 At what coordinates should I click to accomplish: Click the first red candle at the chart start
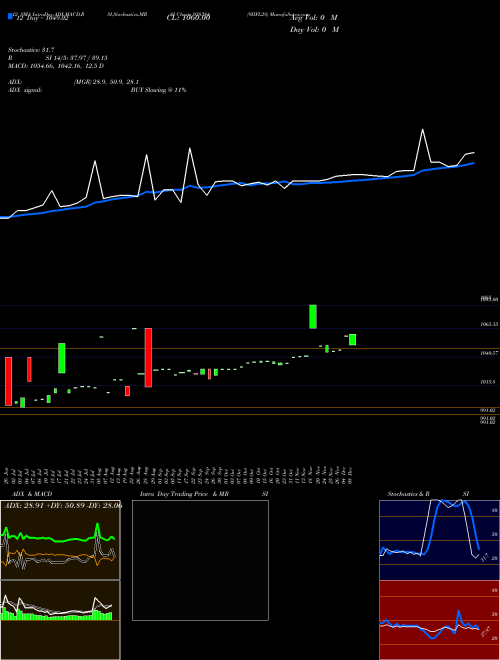coord(8,381)
